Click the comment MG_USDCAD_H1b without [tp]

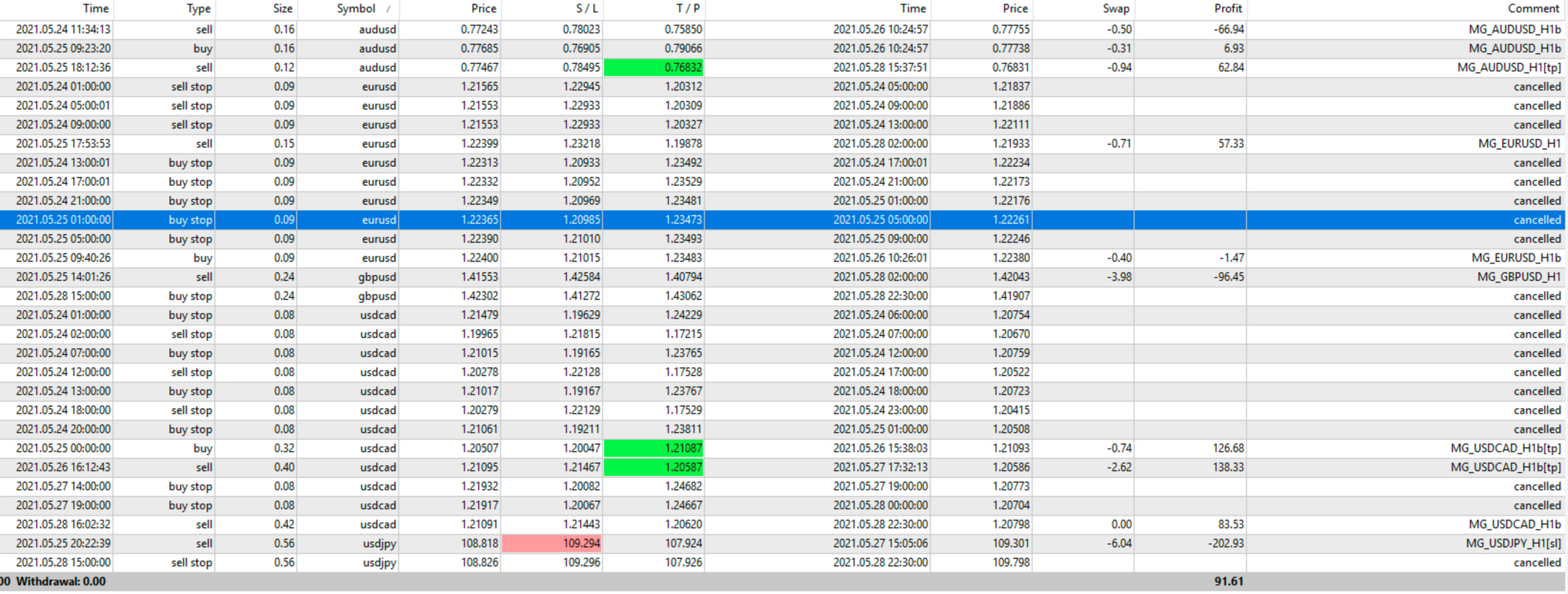[x=1515, y=525]
